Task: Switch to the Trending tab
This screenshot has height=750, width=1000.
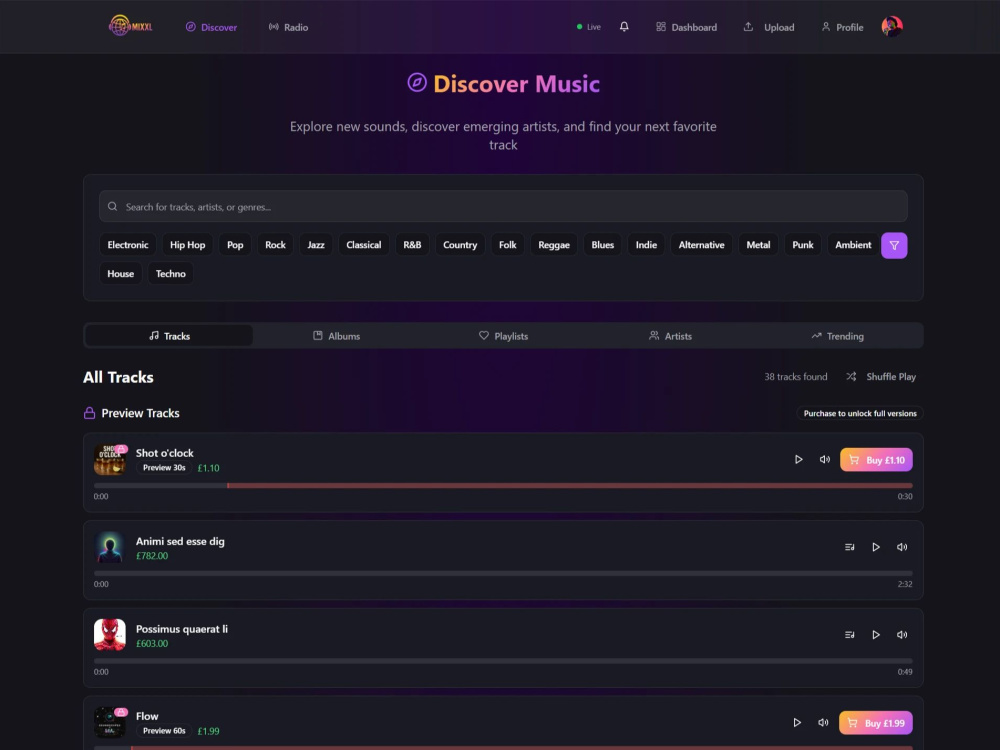Action: coord(837,336)
